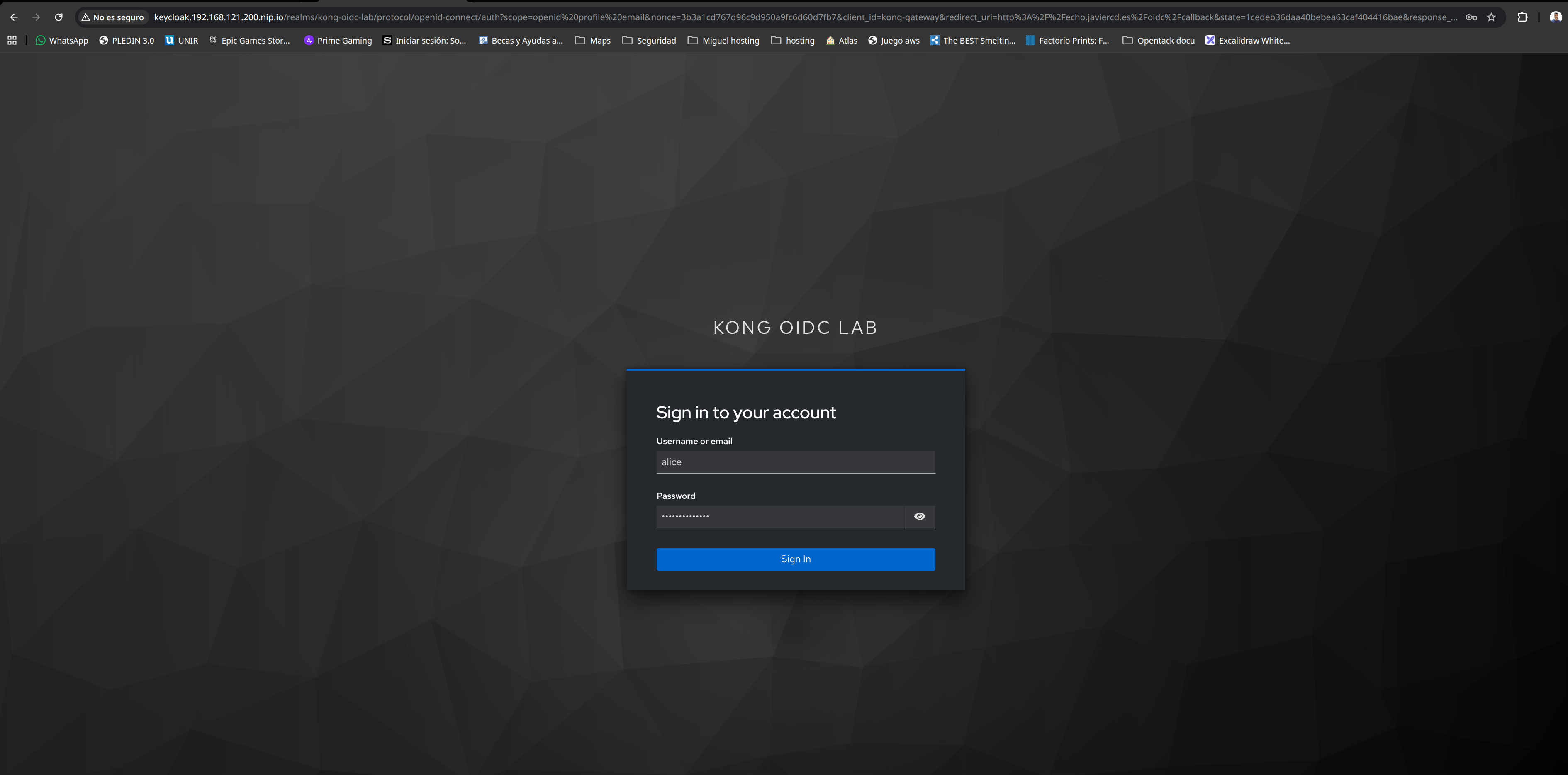Viewport: 1568px width, 775px height.
Task: Open the Prime Gaming bookmark
Action: (x=338, y=40)
